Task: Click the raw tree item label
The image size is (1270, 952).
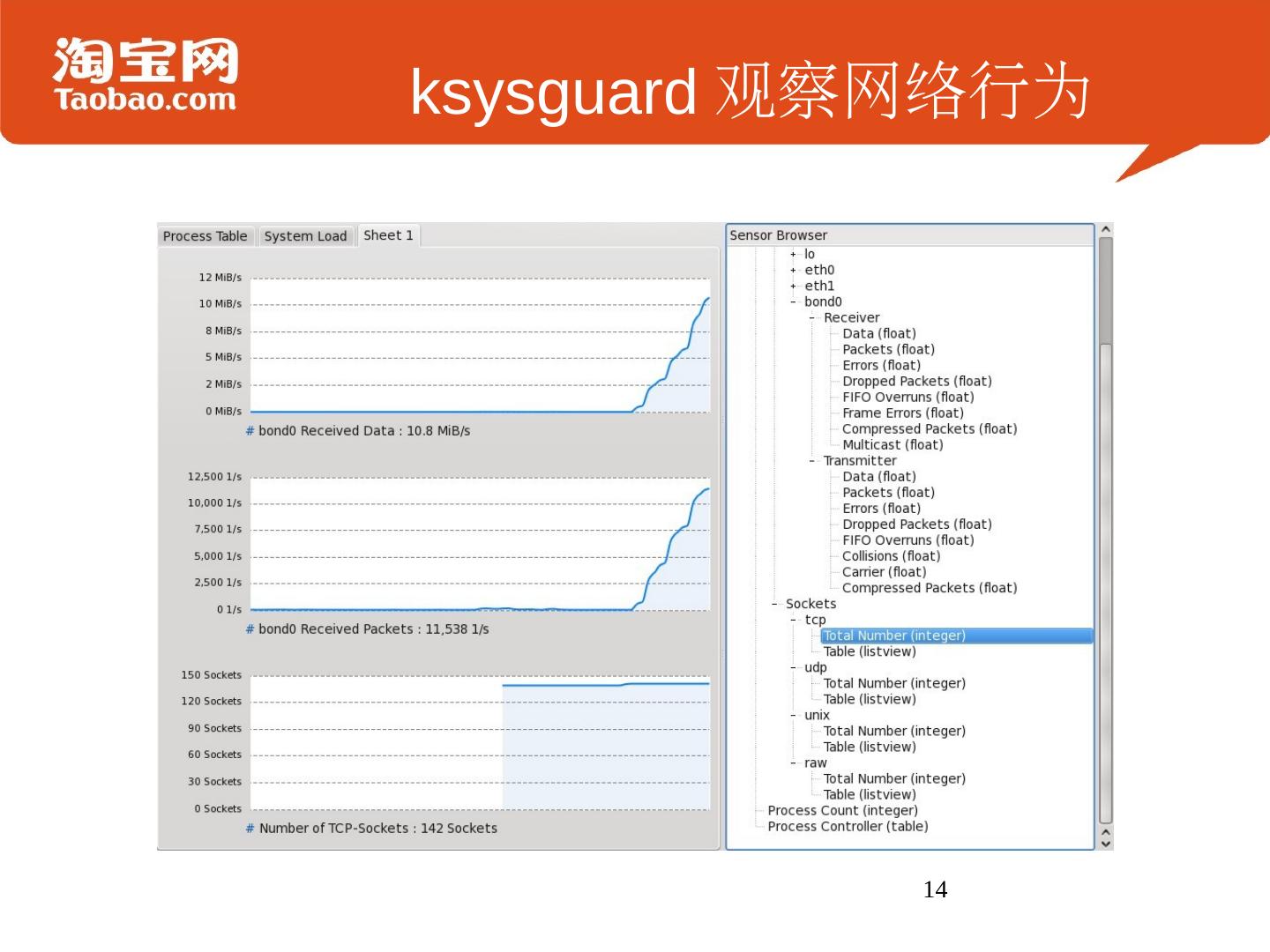Action: (816, 762)
